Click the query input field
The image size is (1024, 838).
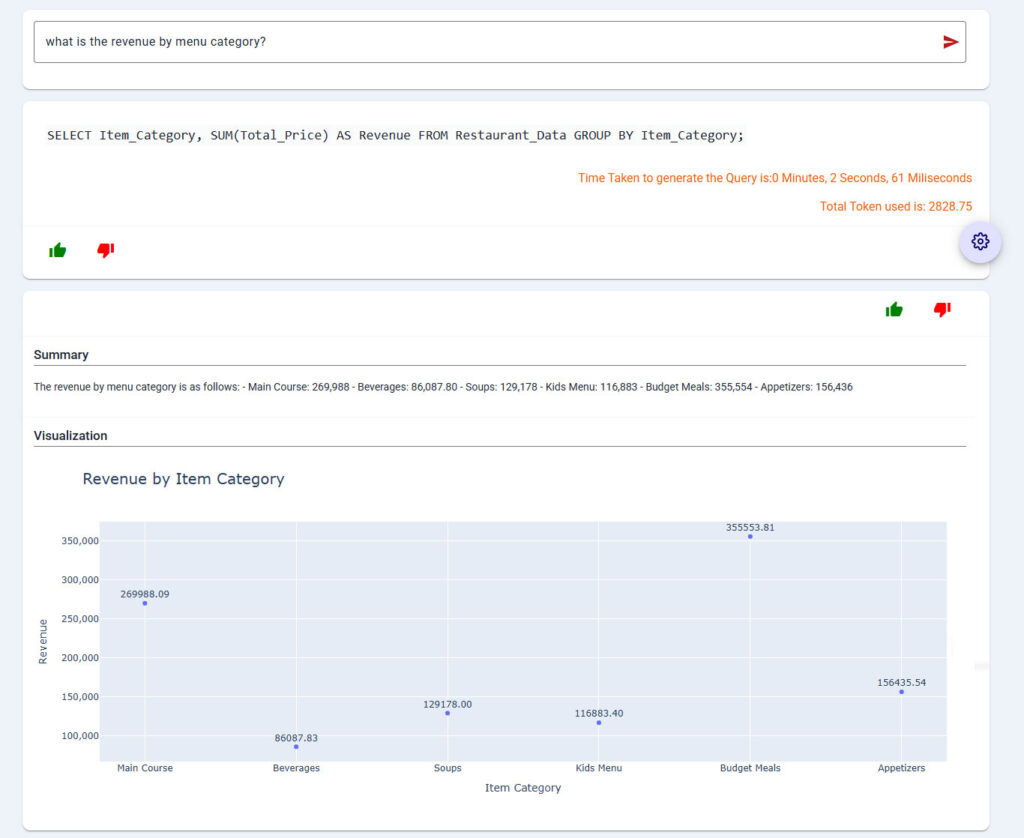pyautogui.click(x=500, y=42)
